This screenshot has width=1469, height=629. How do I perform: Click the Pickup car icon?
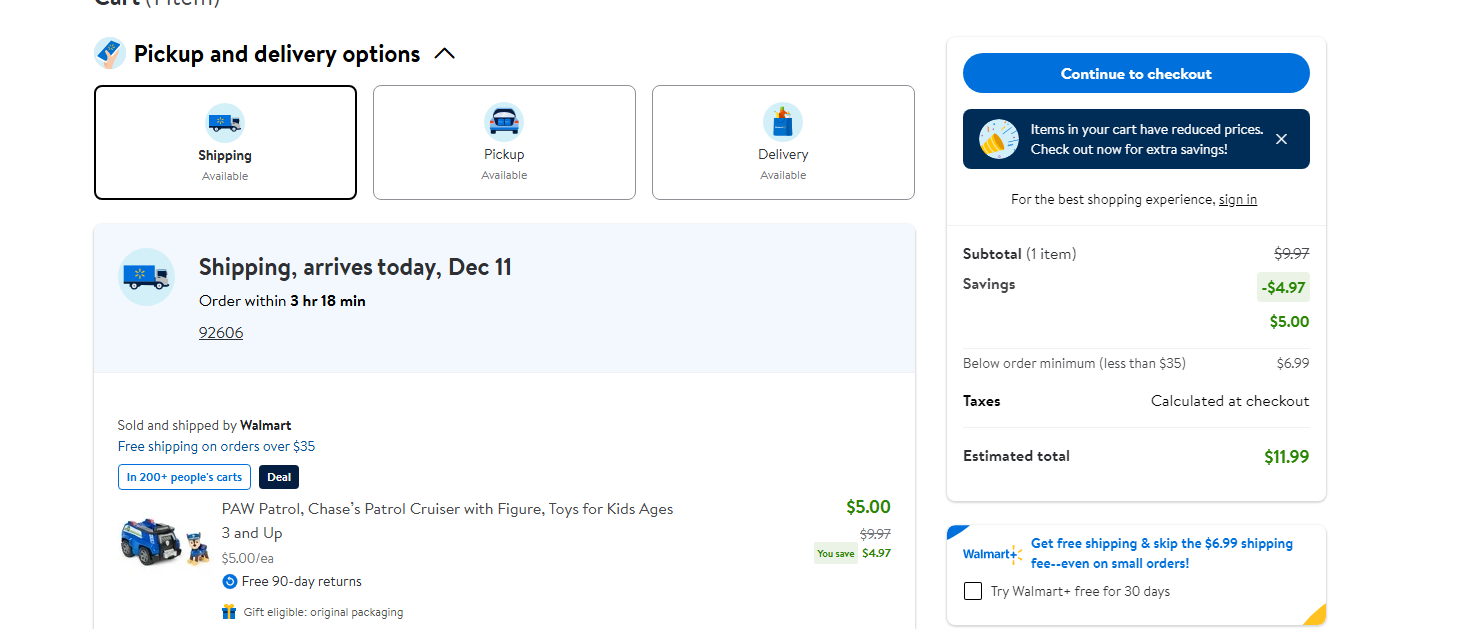[x=504, y=122]
